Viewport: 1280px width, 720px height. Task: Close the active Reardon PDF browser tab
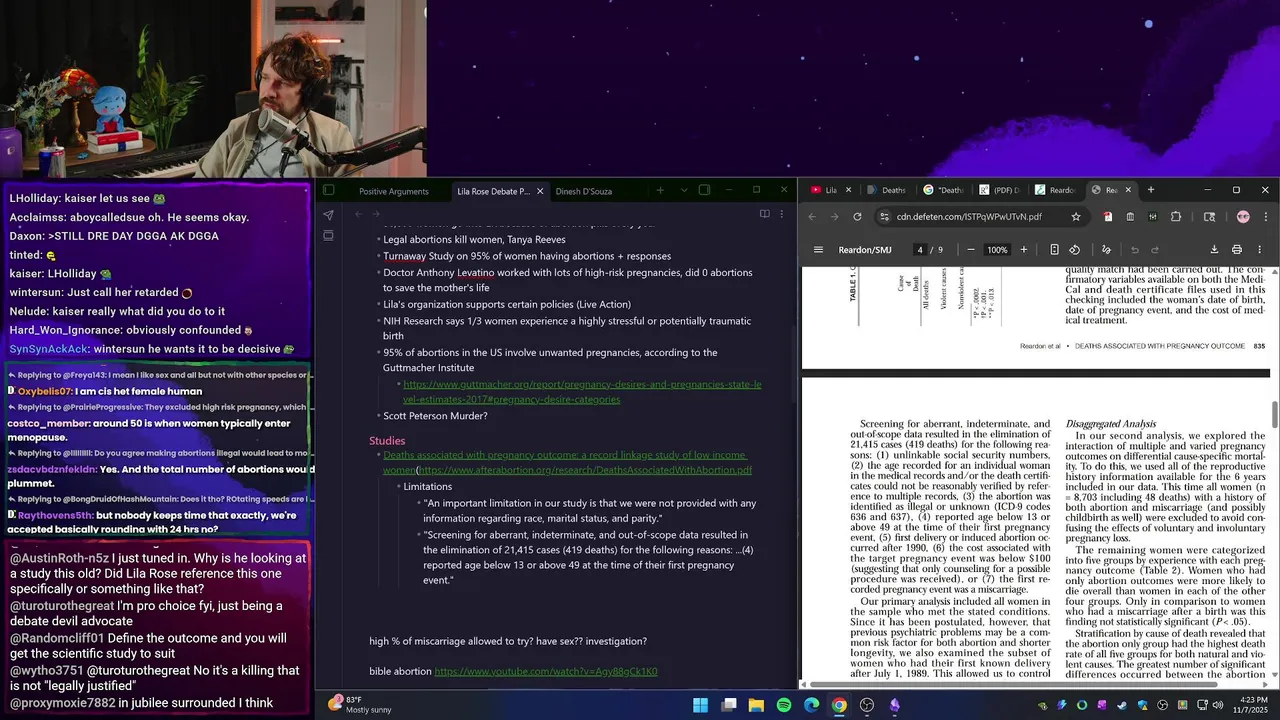pos(1128,190)
